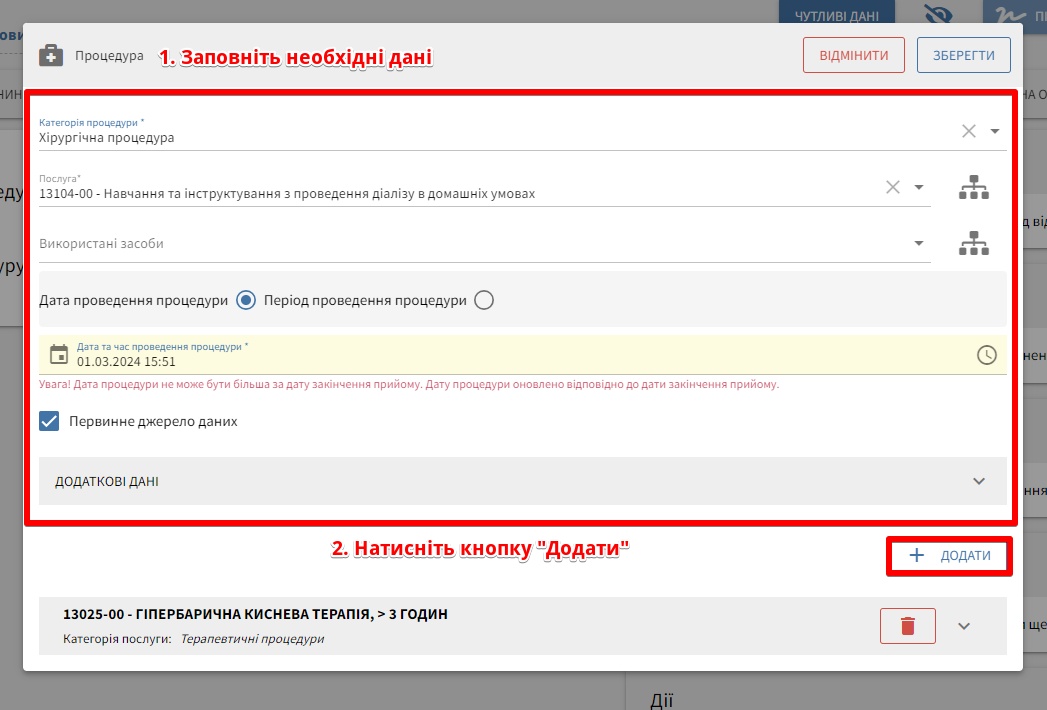The image size is (1047, 710).
Task: Open service hierarchy tree icon beside Послуга
Action: coord(973,187)
